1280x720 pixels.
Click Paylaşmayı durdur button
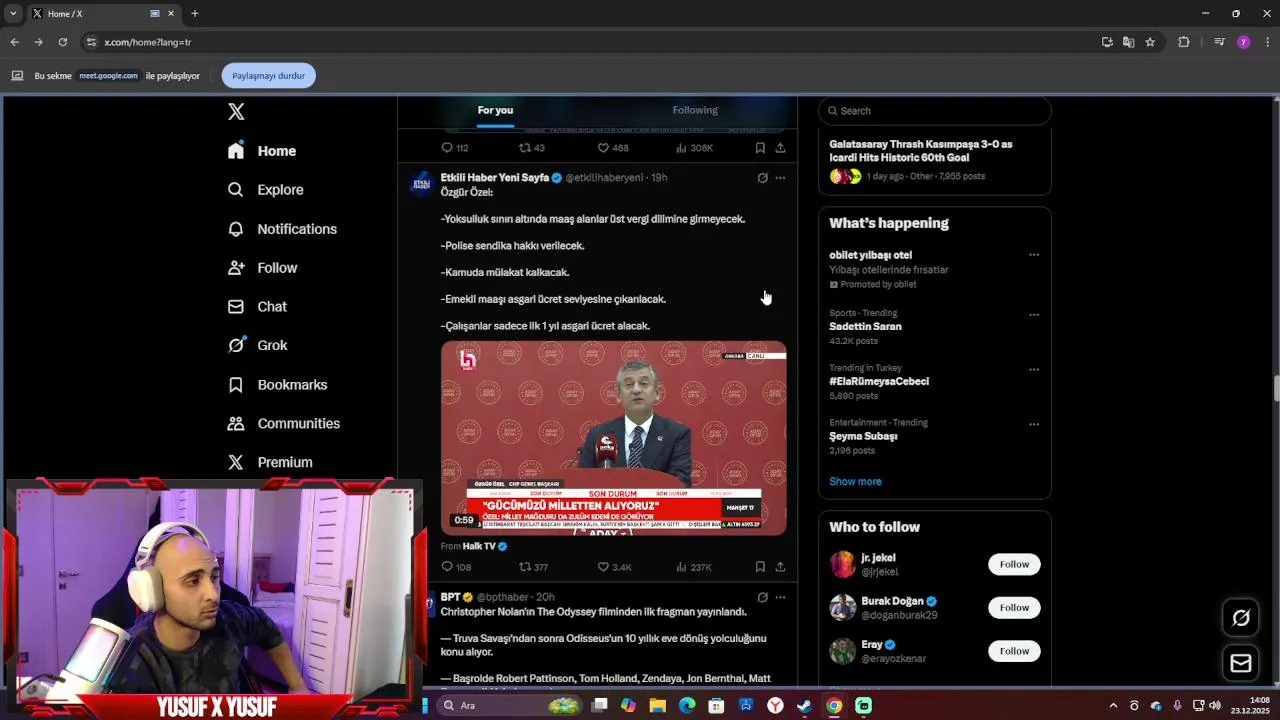(x=268, y=76)
